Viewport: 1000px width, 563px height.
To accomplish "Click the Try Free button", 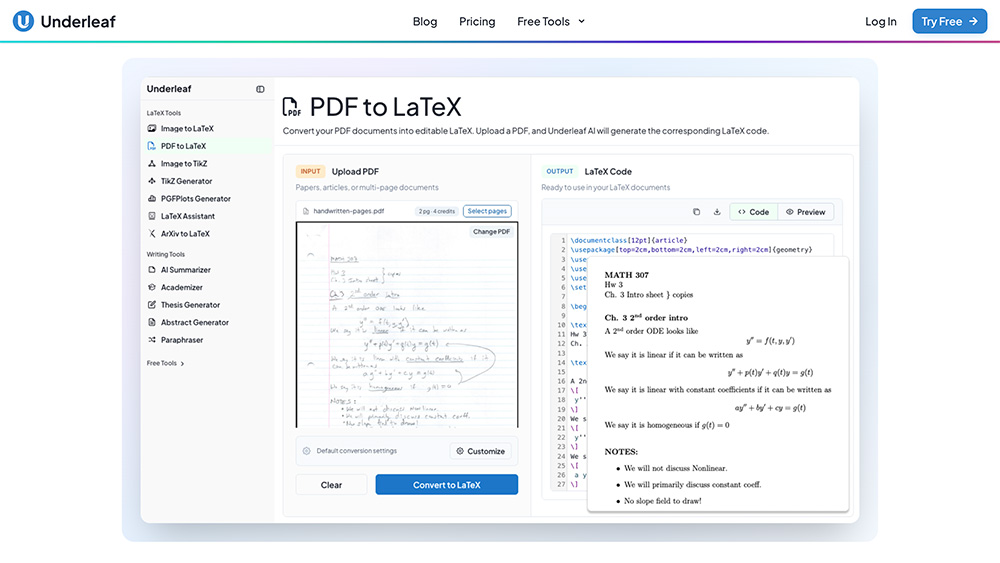I will click(x=950, y=21).
